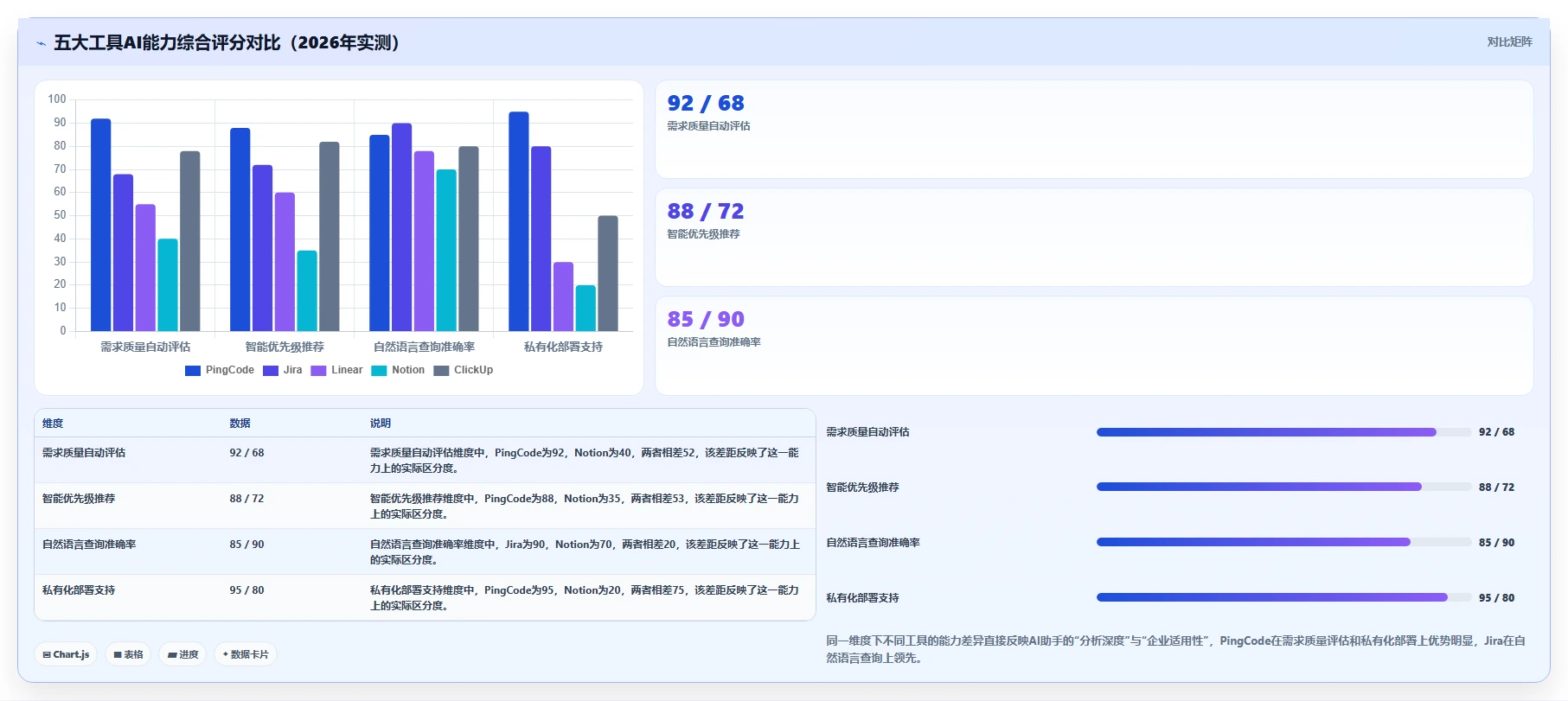This screenshot has width=1568, height=701.
Task: Click the 92 / 68 value beside the progress bar
Action: 1496,432
